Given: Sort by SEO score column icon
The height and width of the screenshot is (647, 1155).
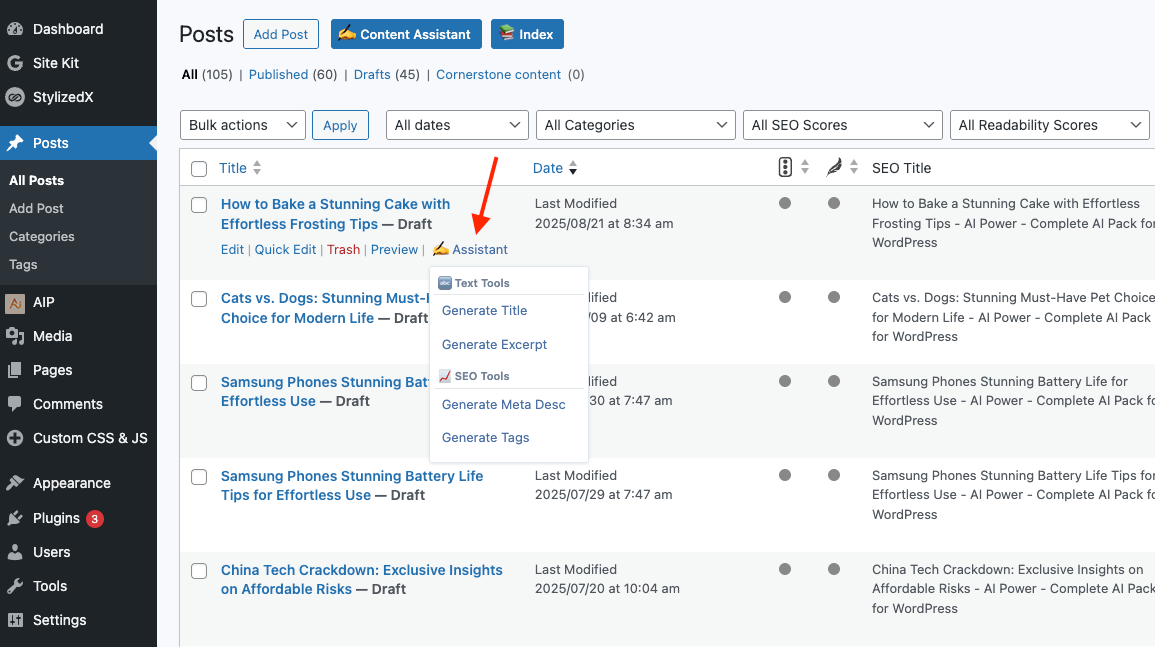Looking at the screenshot, I should [x=785, y=167].
